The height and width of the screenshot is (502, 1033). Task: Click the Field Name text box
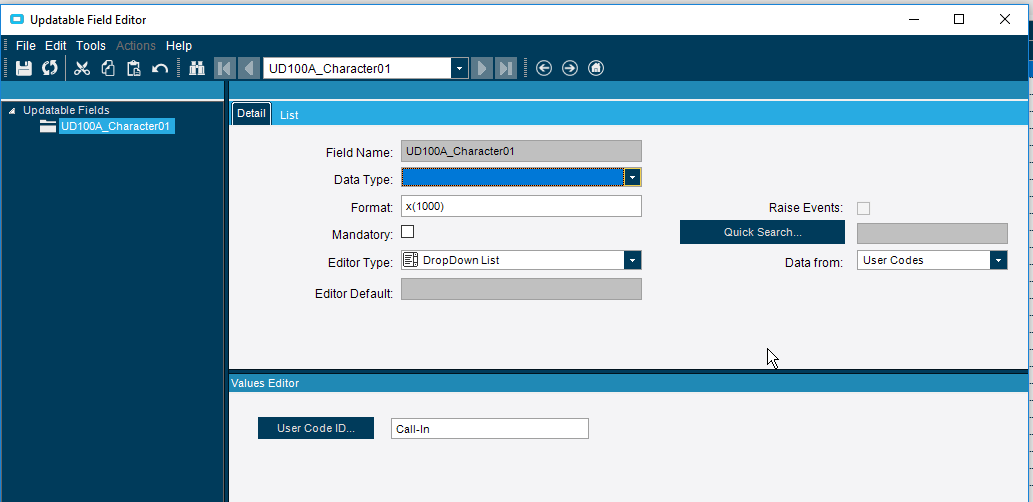pyautogui.click(x=521, y=152)
